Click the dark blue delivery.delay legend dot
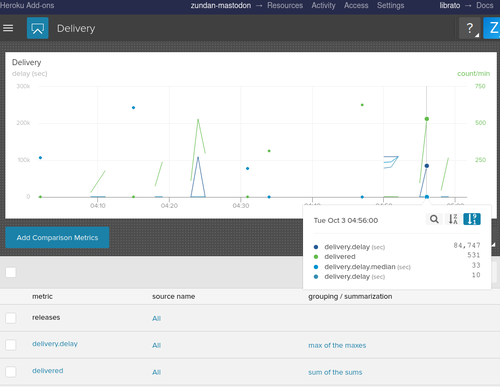500x387 pixels. click(316, 247)
